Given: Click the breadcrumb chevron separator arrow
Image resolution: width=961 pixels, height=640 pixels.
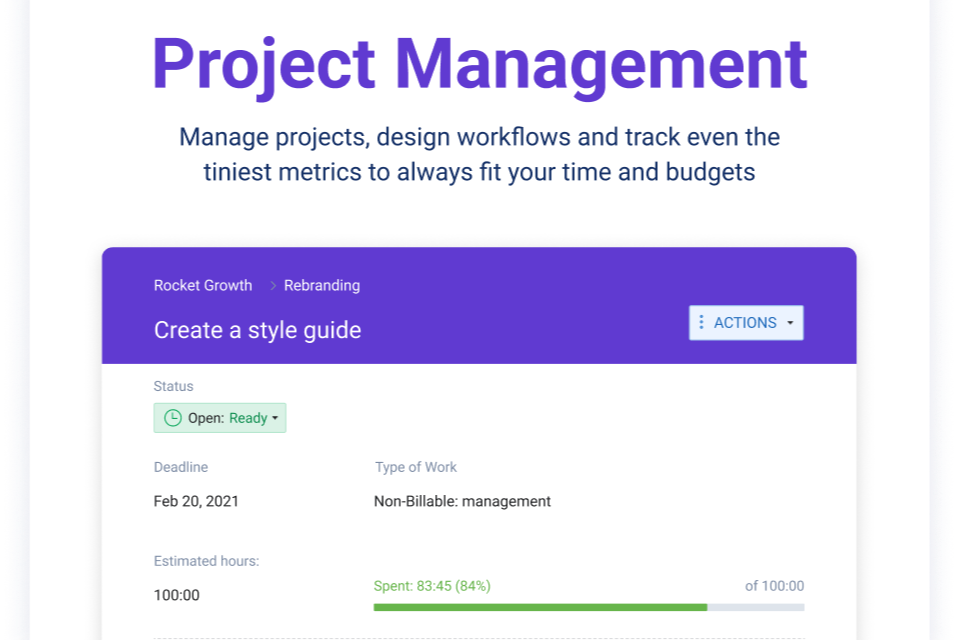Looking at the screenshot, I should [x=273, y=286].
